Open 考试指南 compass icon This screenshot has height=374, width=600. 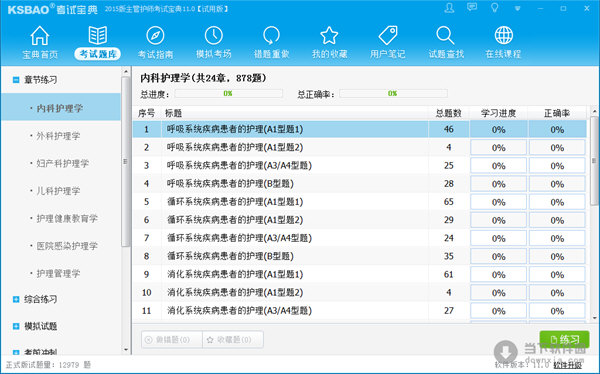click(x=155, y=36)
